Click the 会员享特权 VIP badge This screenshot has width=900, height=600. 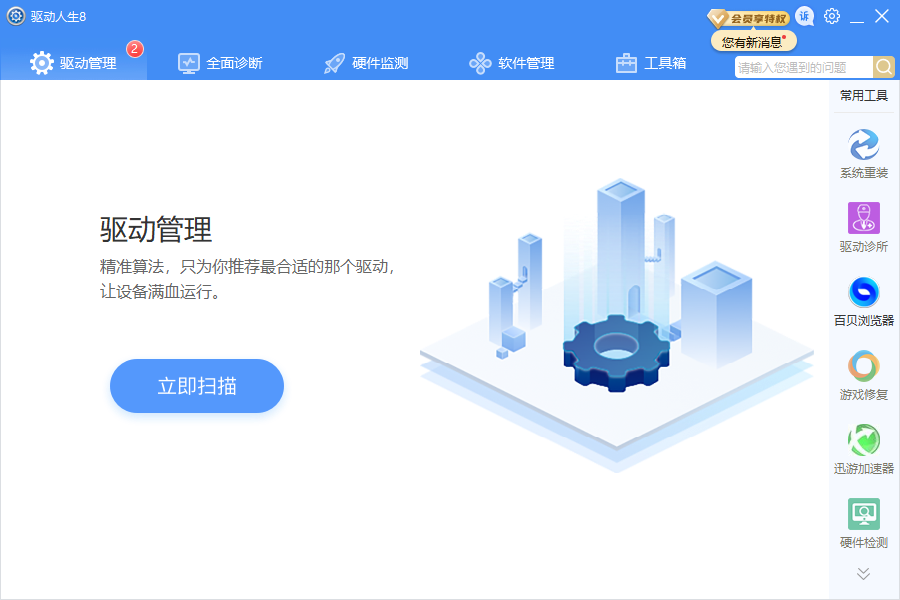[x=748, y=18]
